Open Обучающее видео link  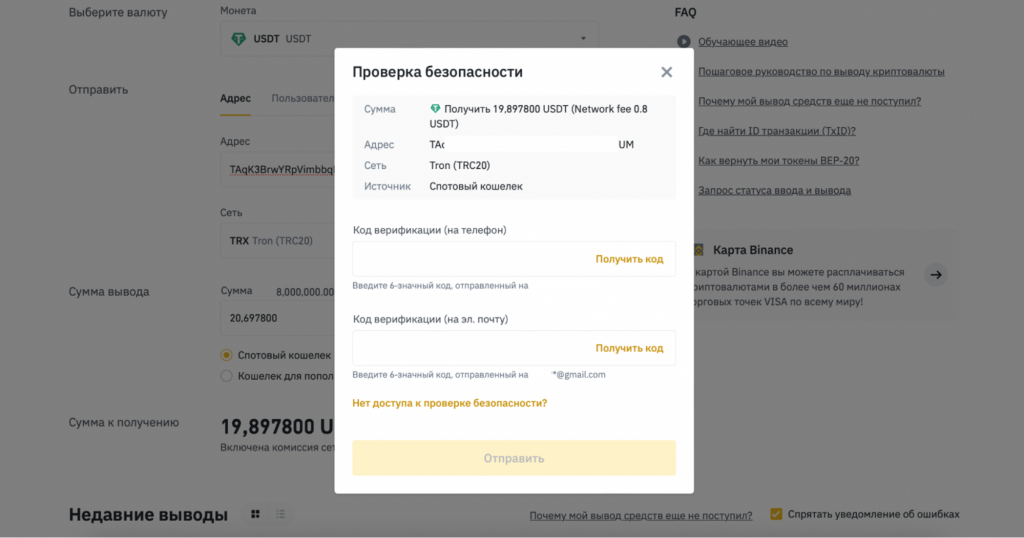point(743,42)
